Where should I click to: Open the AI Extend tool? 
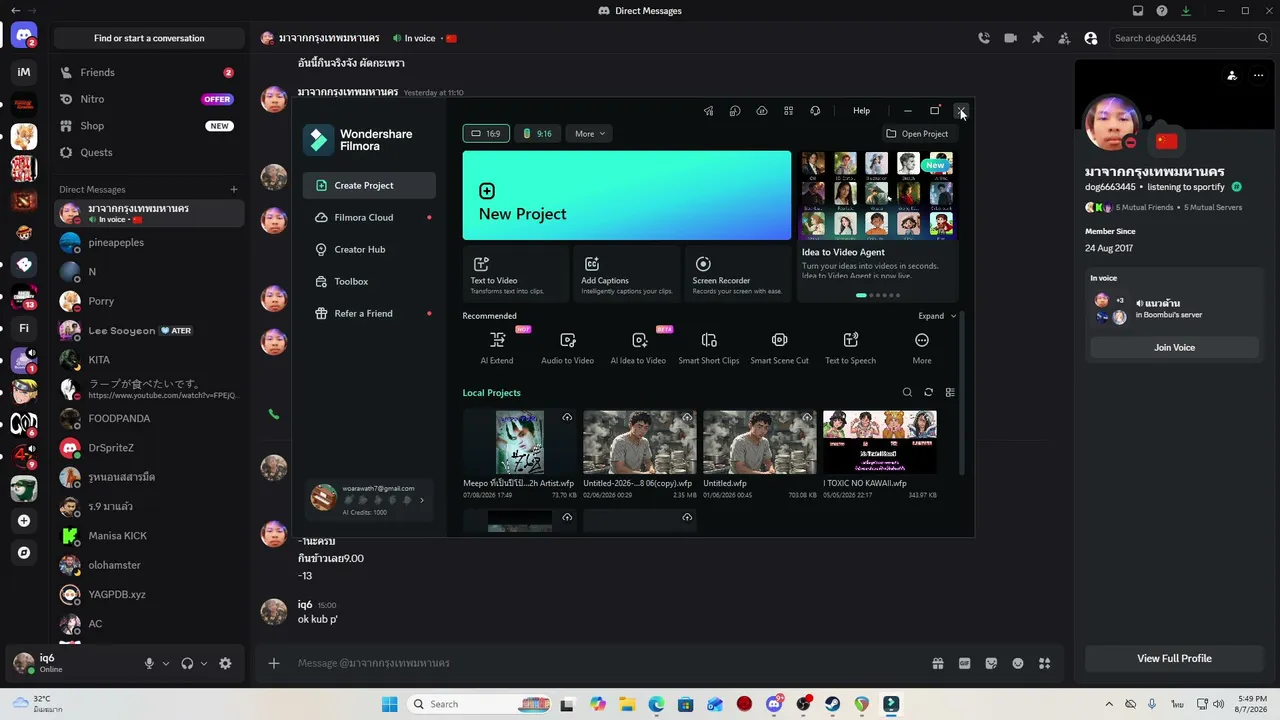(497, 348)
